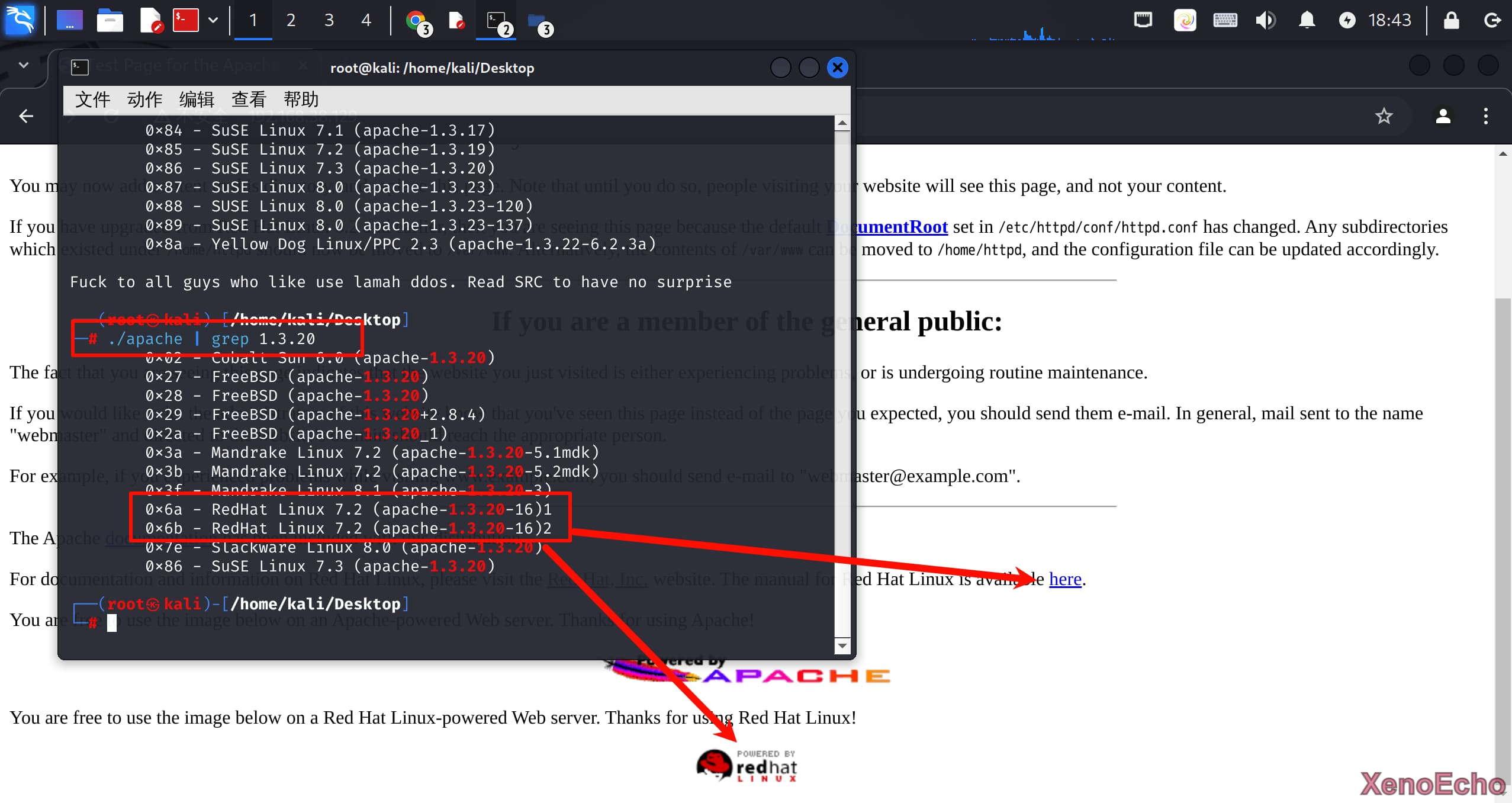Viewport: 1512px width, 803px height.
Task: Bookmark page with the star icon
Action: coord(1384,116)
